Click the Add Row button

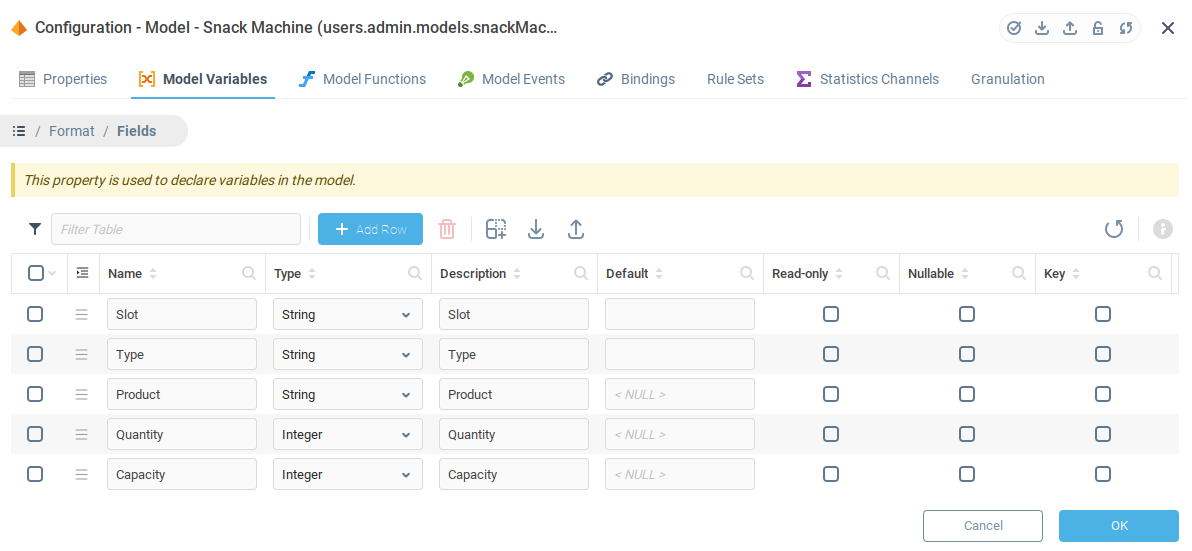coord(370,229)
